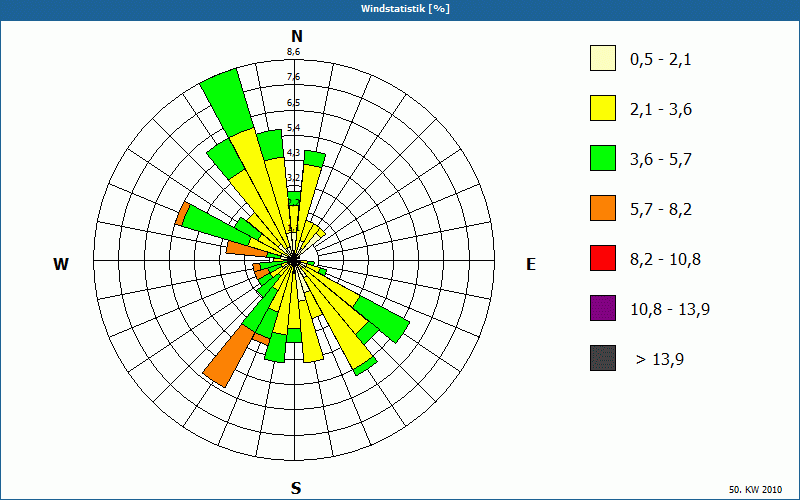Click the purple 10,8 - 13,9 legend swatch
800x500 pixels.
pos(603,308)
